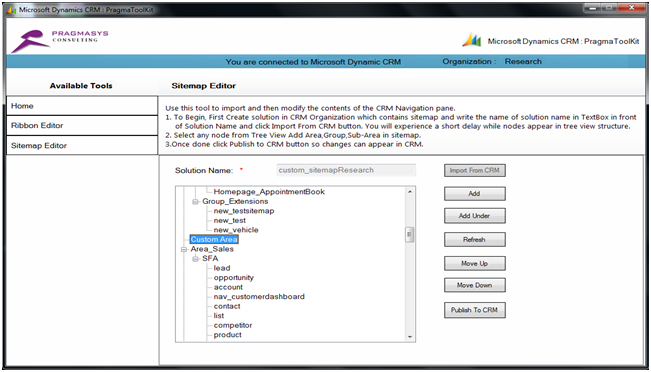Click the tree view scrollbar thumb

click(x=410, y=235)
